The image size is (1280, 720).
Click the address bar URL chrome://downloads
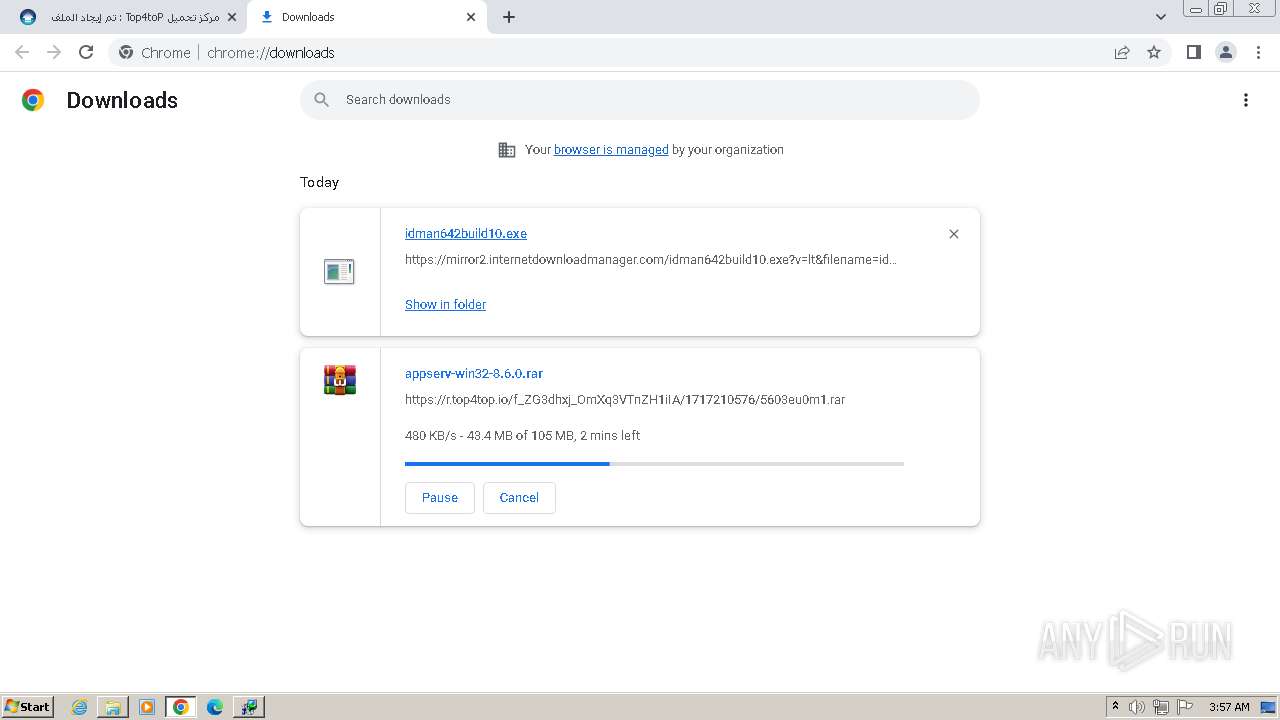[x=271, y=52]
